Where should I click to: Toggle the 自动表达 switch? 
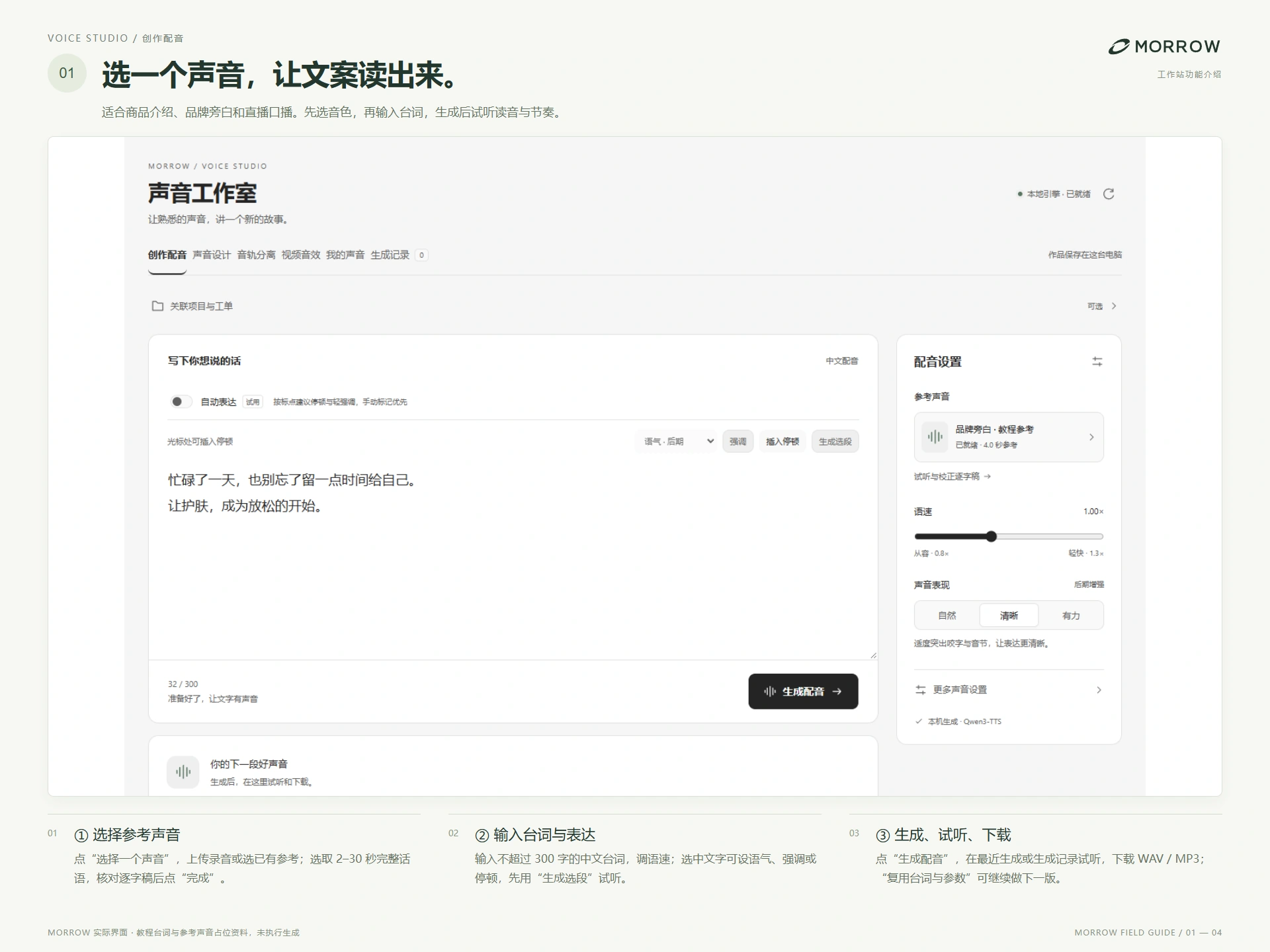181,401
